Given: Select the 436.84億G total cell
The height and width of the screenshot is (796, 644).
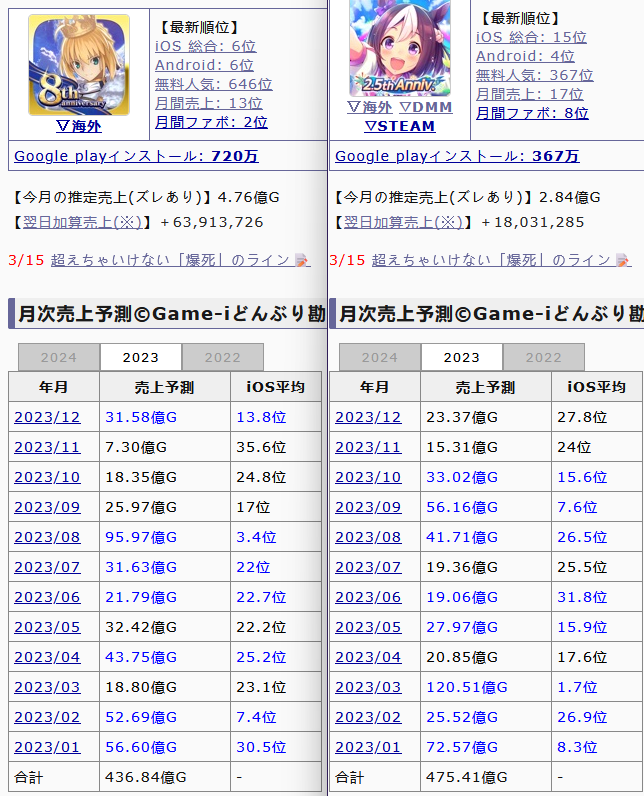Looking at the screenshot, I should (165, 777).
